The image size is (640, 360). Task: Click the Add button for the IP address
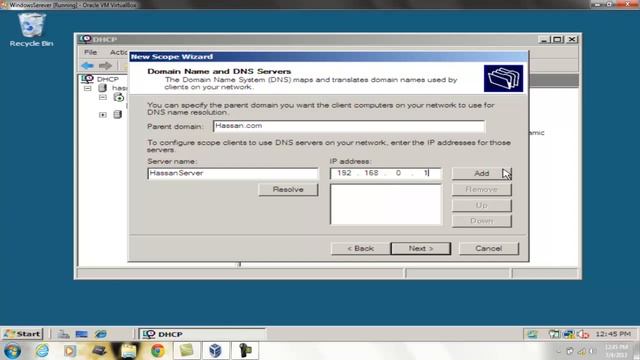481,173
